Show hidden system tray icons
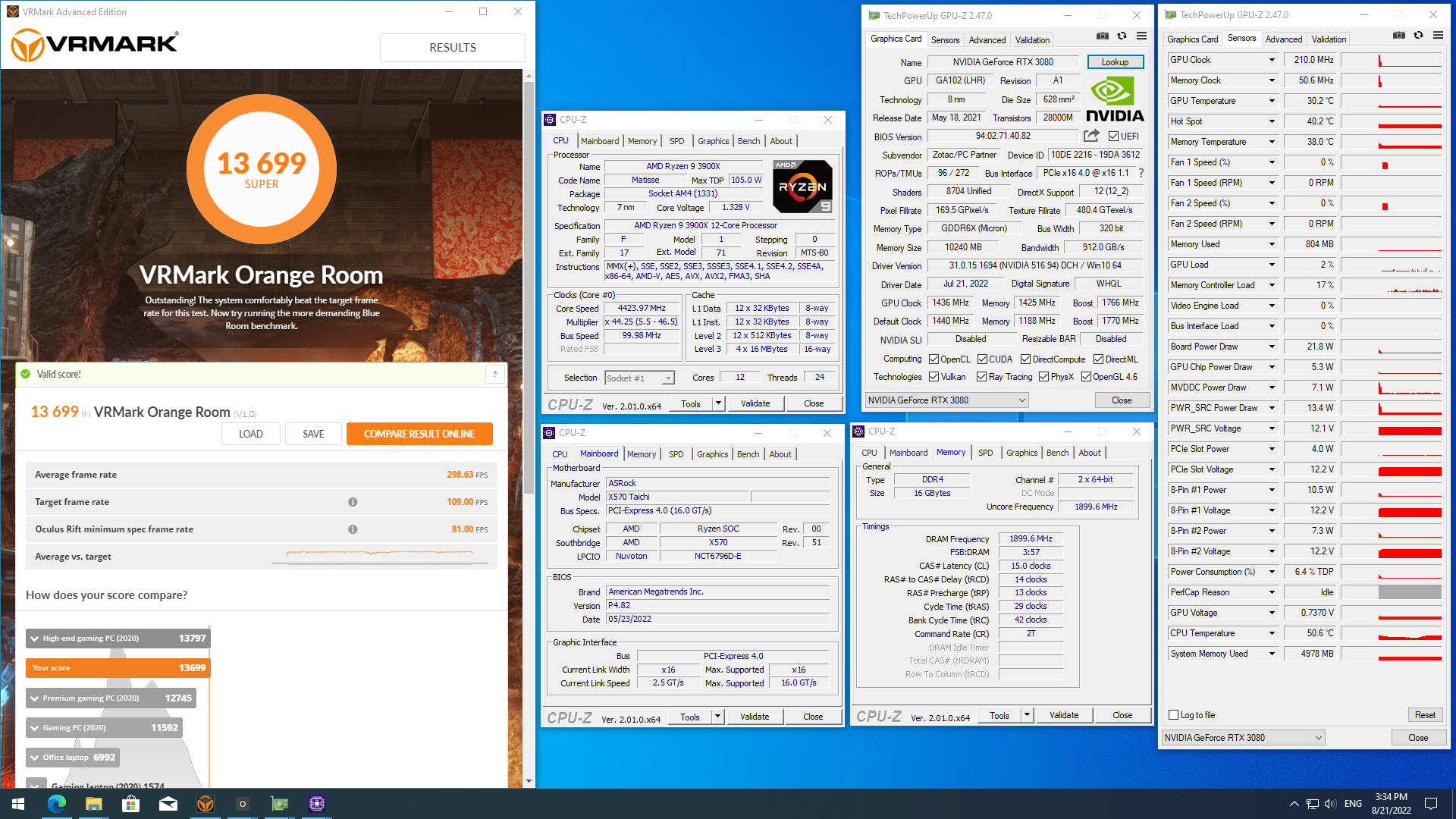Viewport: 1456px width, 819px height. [x=1294, y=804]
